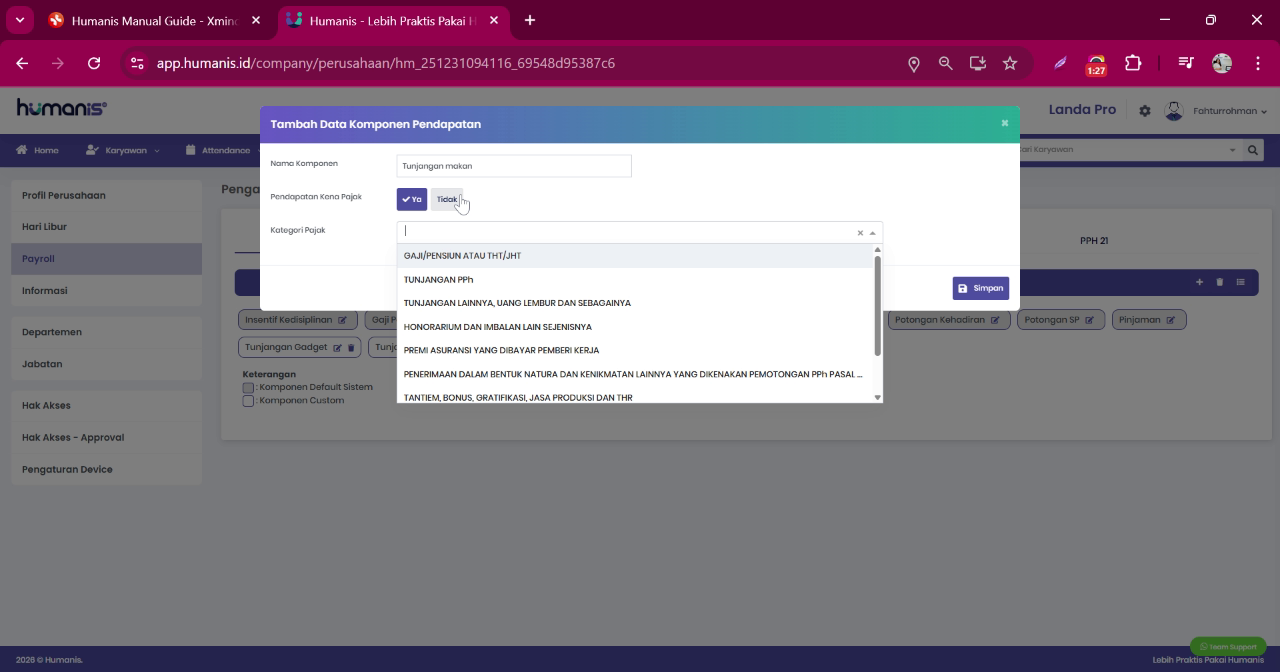The width and height of the screenshot is (1280, 672).
Task: Select Tidak for Pendapatan Kena Pajak
Action: [447, 200]
